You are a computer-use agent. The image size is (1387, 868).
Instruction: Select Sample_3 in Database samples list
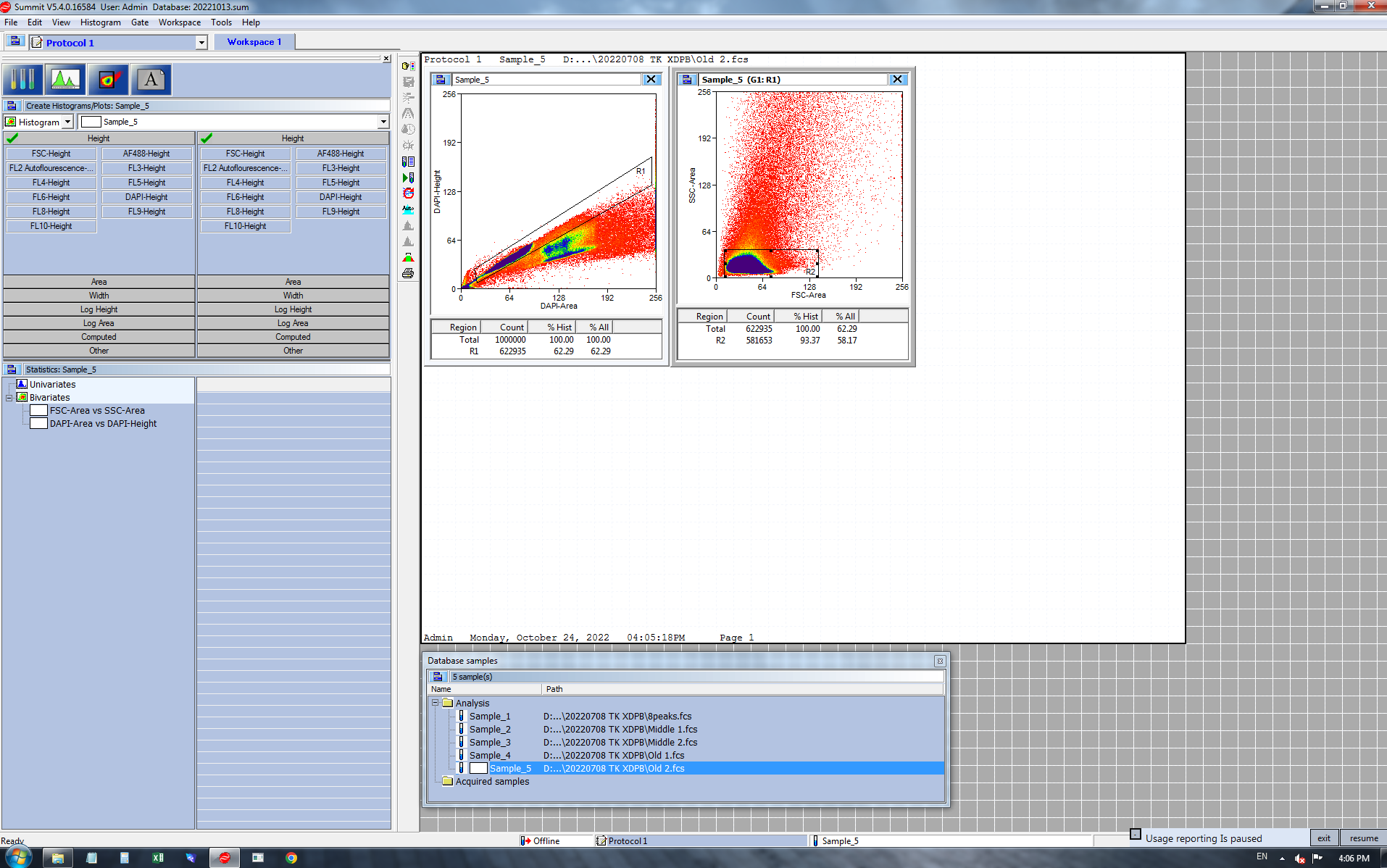coord(489,743)
